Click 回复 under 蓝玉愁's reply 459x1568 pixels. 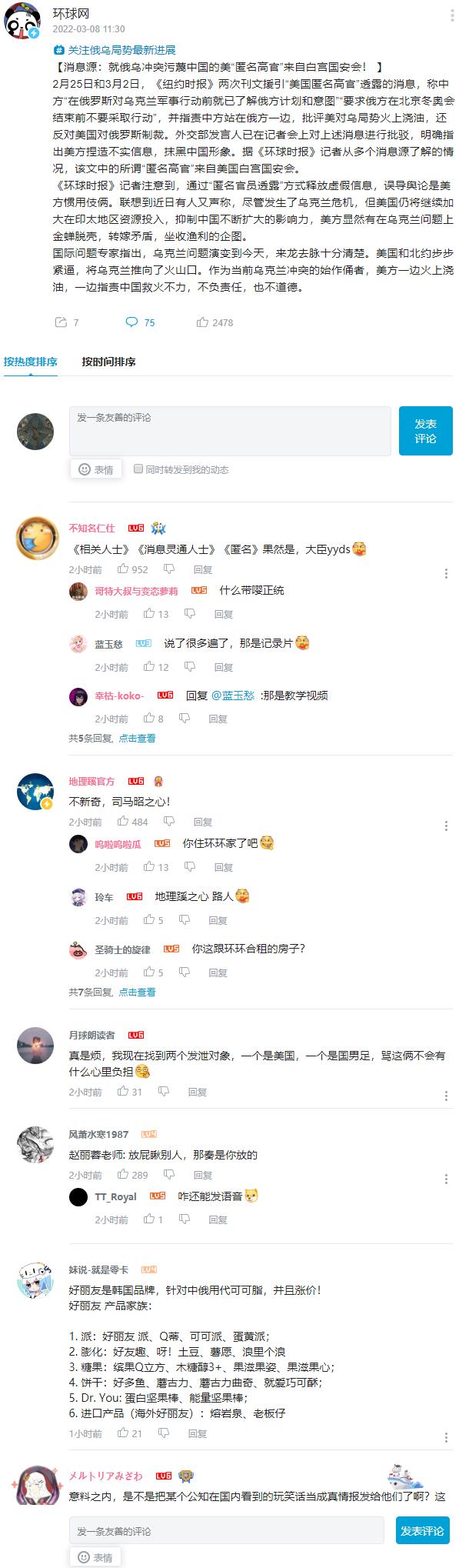click(223, 667)
